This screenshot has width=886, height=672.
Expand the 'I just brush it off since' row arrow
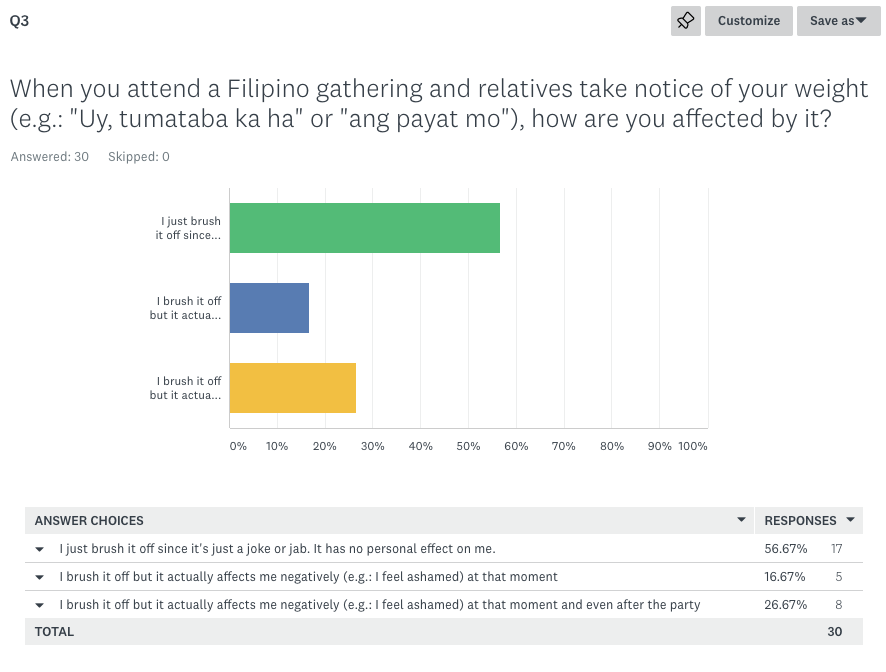coord(40,549)
